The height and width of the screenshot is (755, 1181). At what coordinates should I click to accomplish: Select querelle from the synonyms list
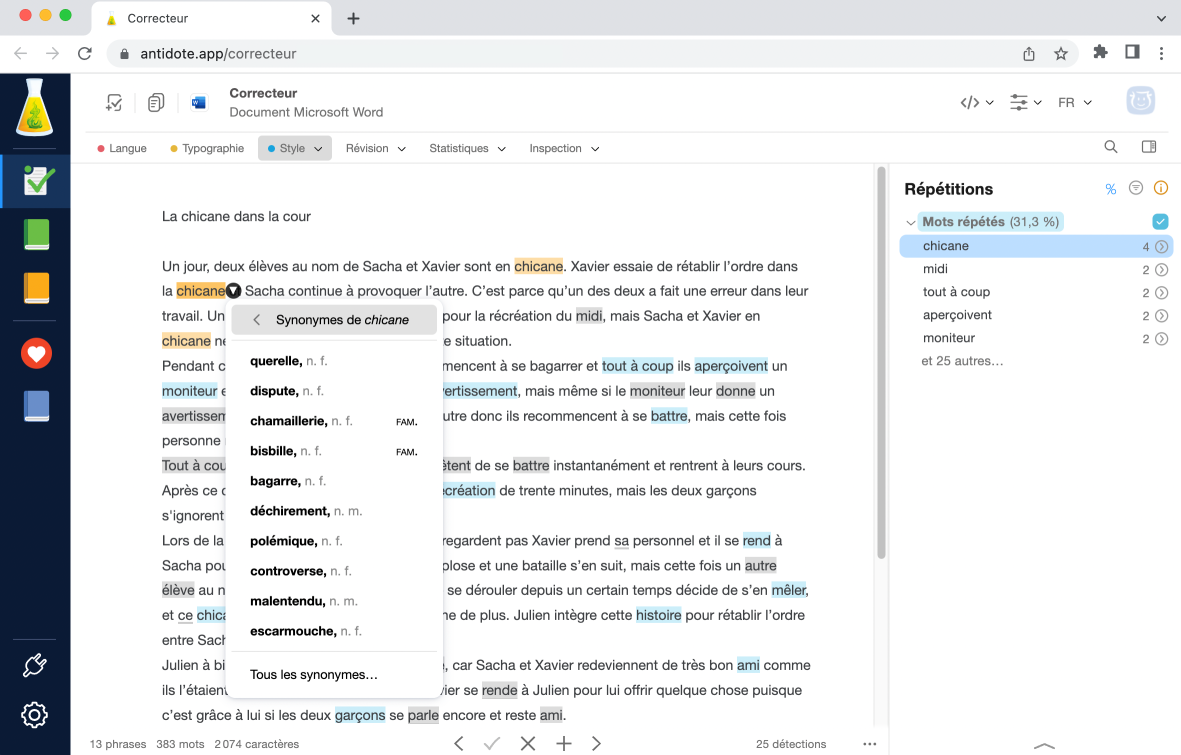tap(275, 360)
